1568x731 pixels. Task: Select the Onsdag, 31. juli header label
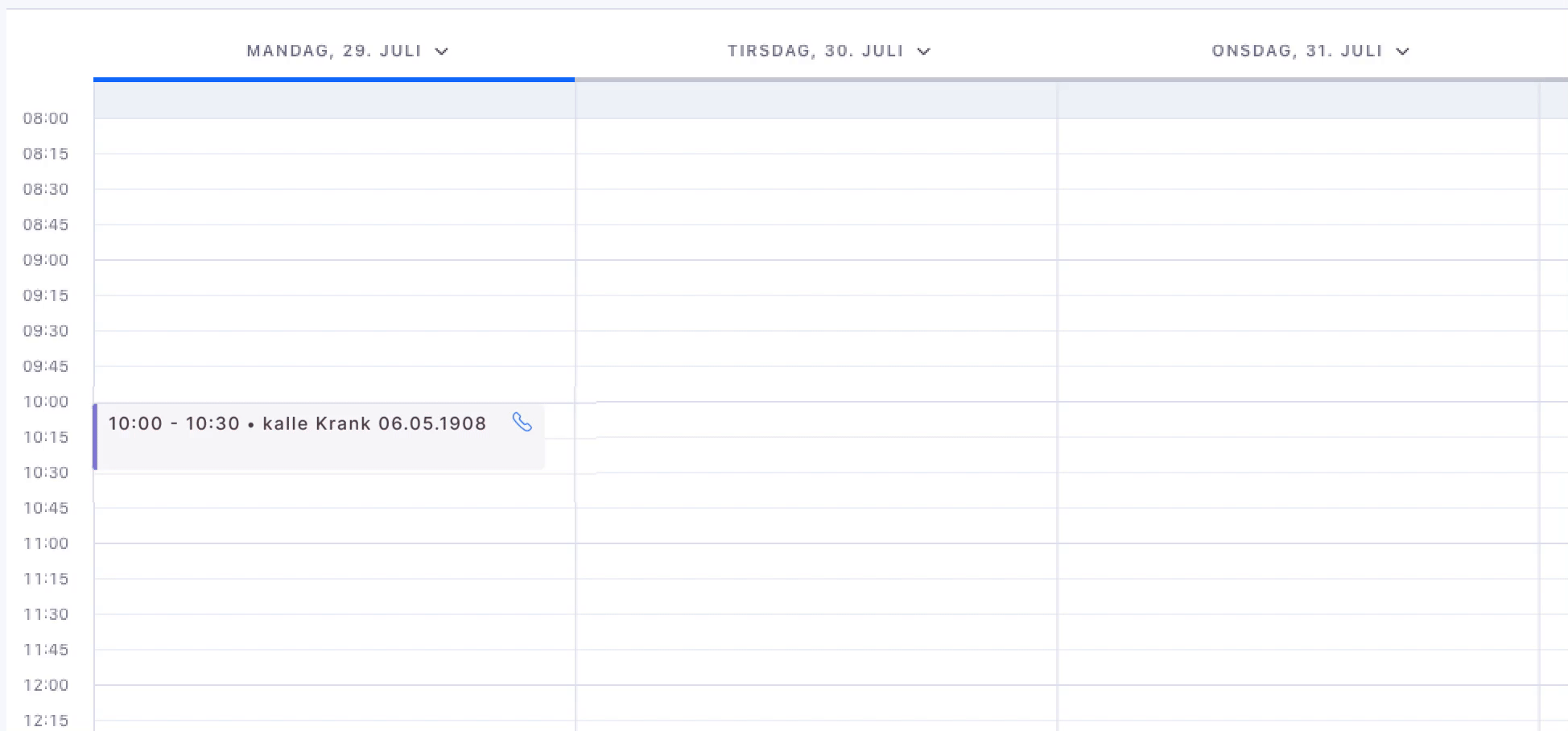pyautogui.click(x=1296, y=51)
